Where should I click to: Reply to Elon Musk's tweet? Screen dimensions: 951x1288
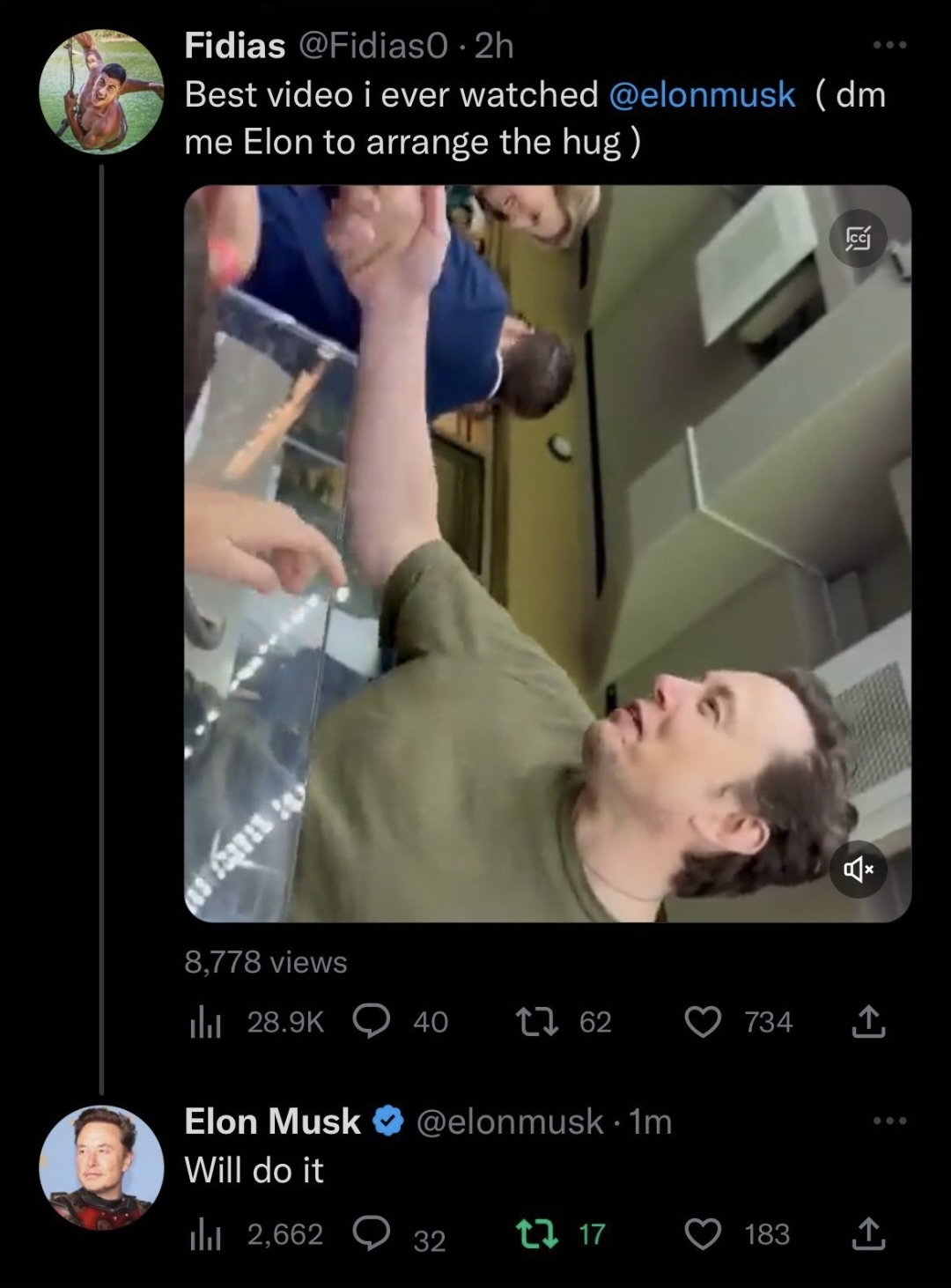point(372,1233)
